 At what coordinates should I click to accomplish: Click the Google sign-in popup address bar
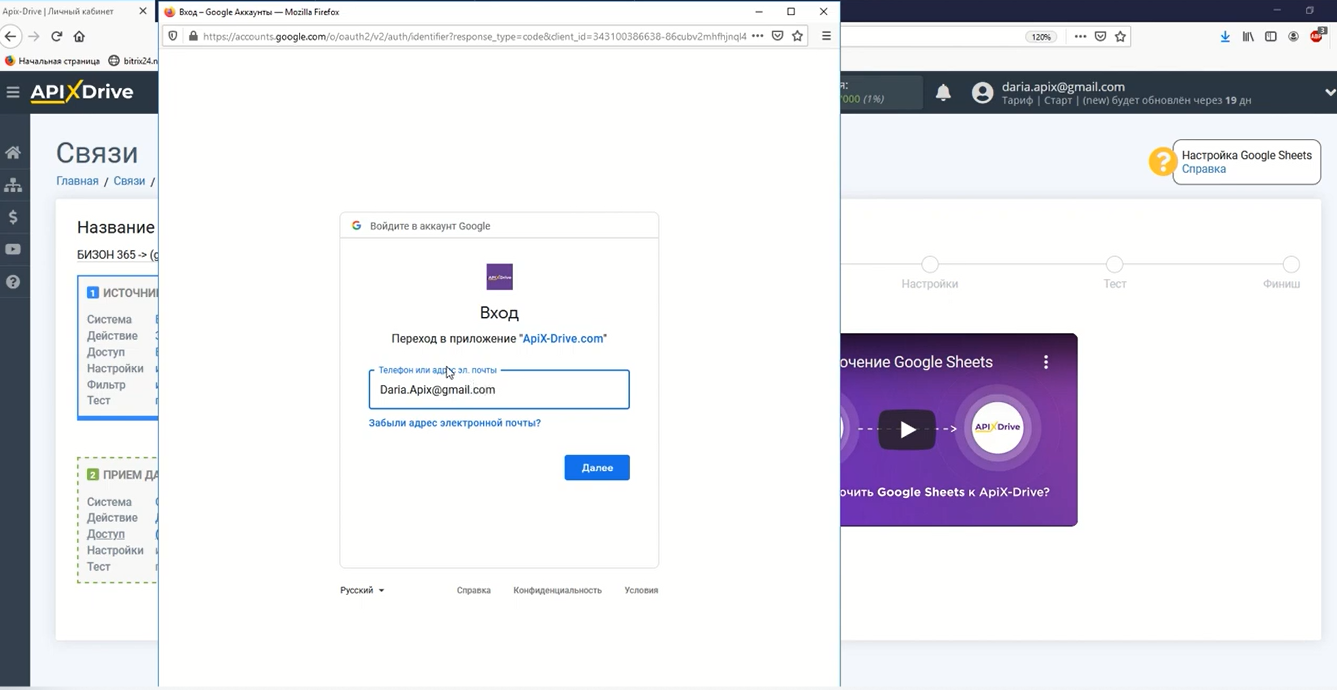(x=475, y=36)
